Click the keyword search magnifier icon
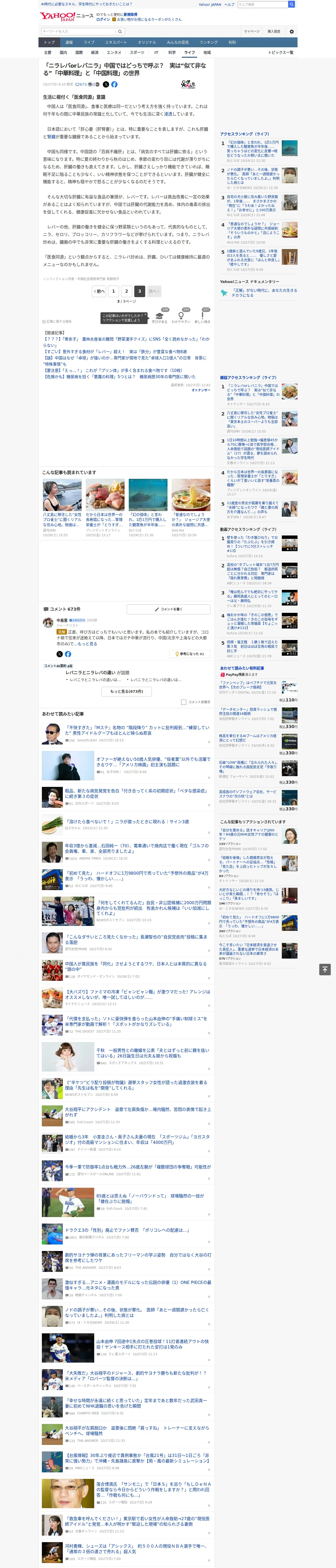Viewport: 336px width, 1568px height. 120,32
